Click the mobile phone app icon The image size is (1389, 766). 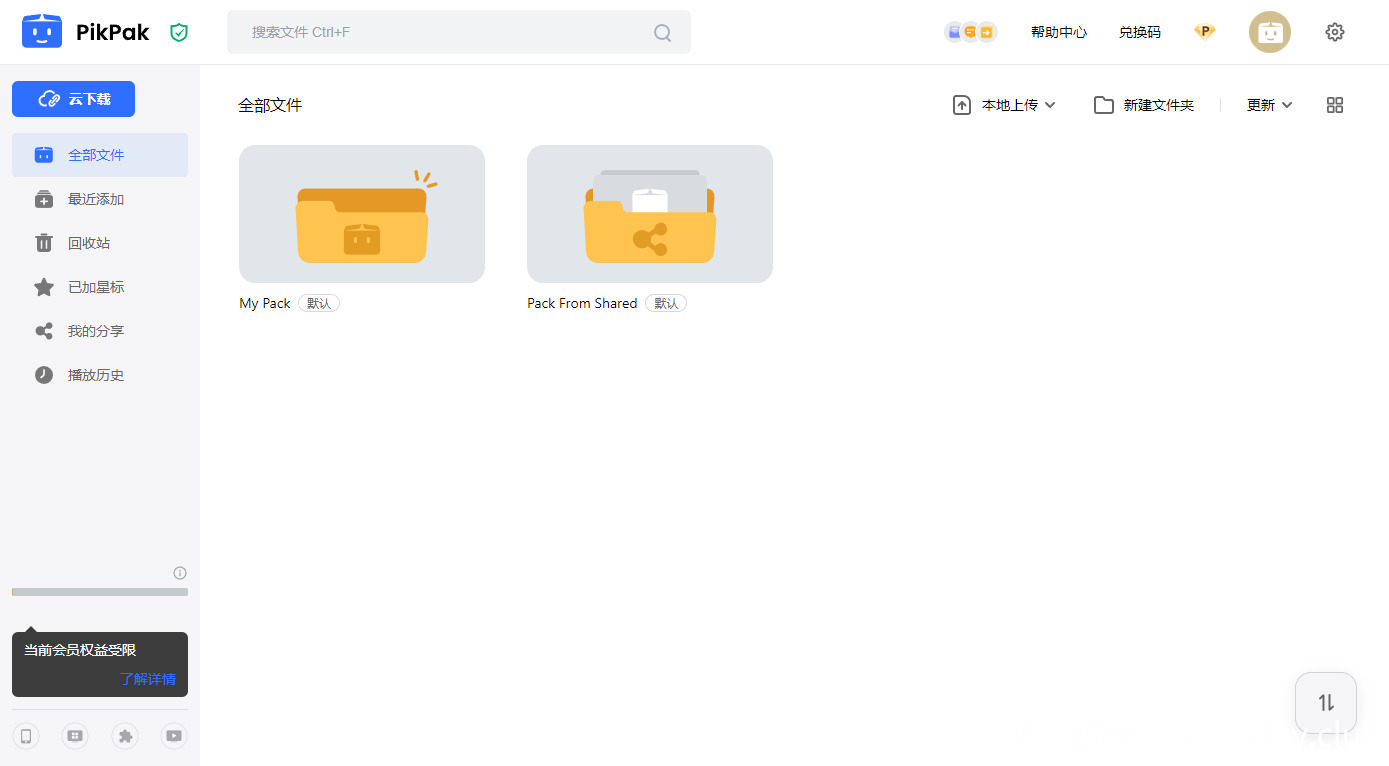26,736
